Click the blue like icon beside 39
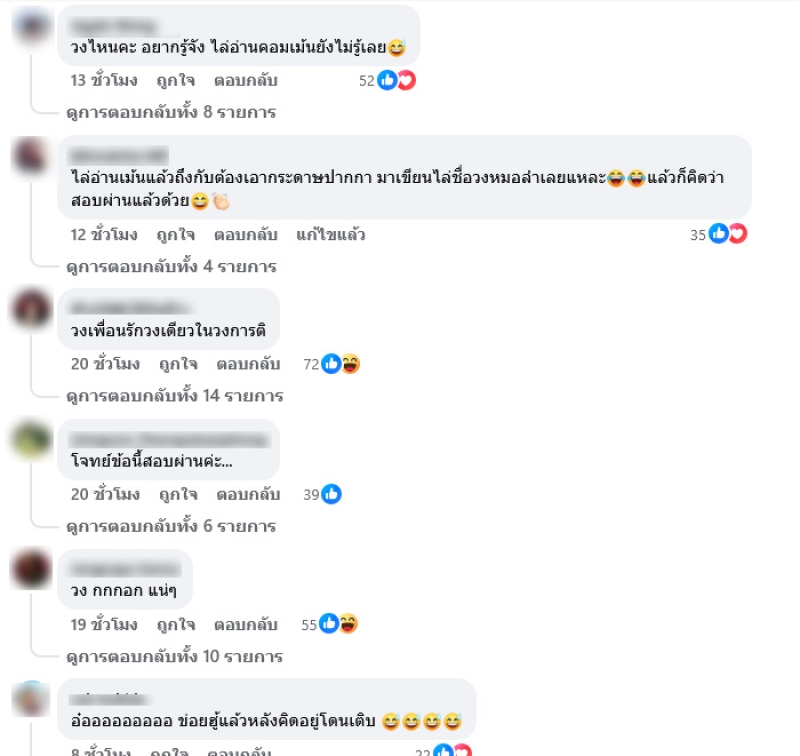 point(332,494)
